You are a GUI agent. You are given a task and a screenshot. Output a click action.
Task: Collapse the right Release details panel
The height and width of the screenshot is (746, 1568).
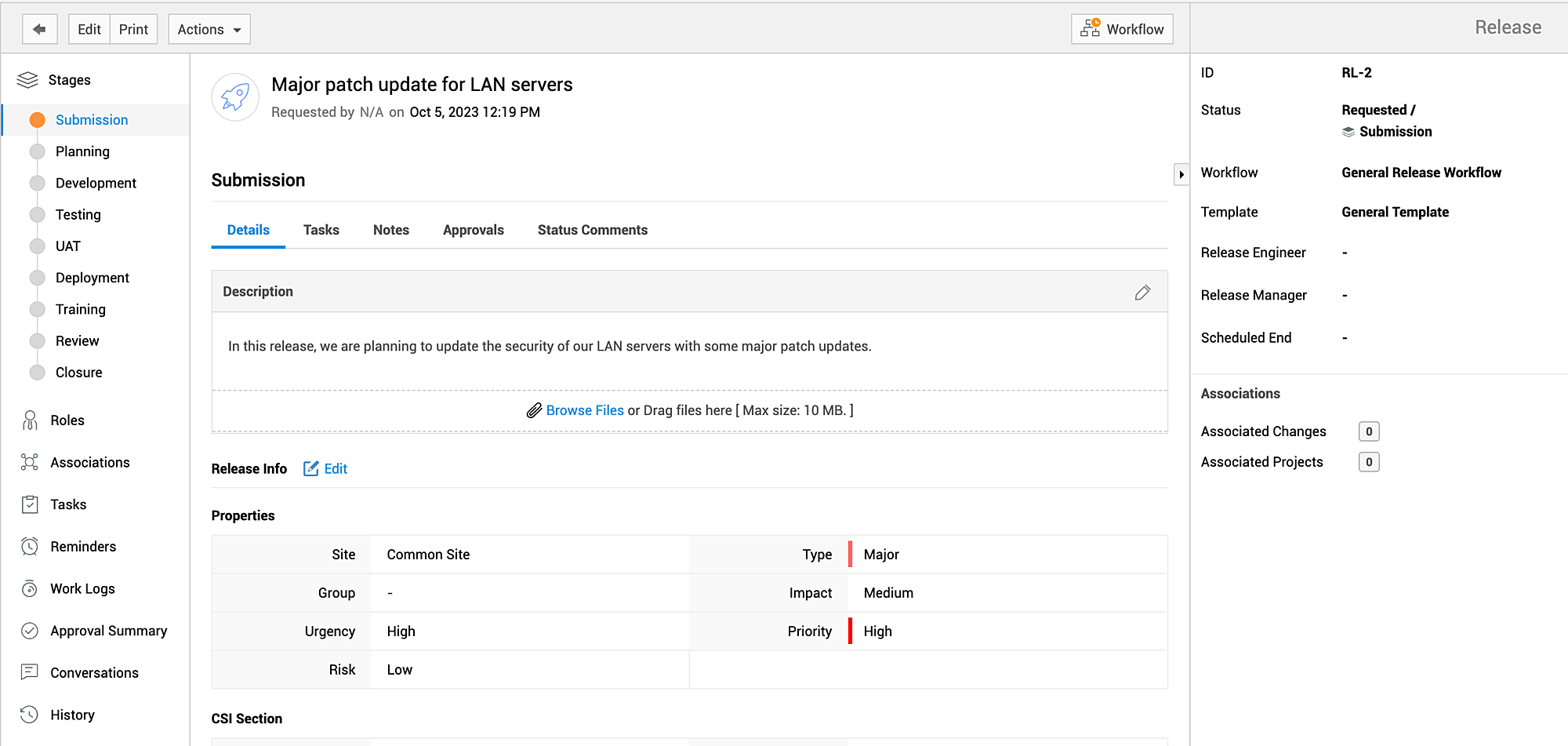pos(1181,174)
